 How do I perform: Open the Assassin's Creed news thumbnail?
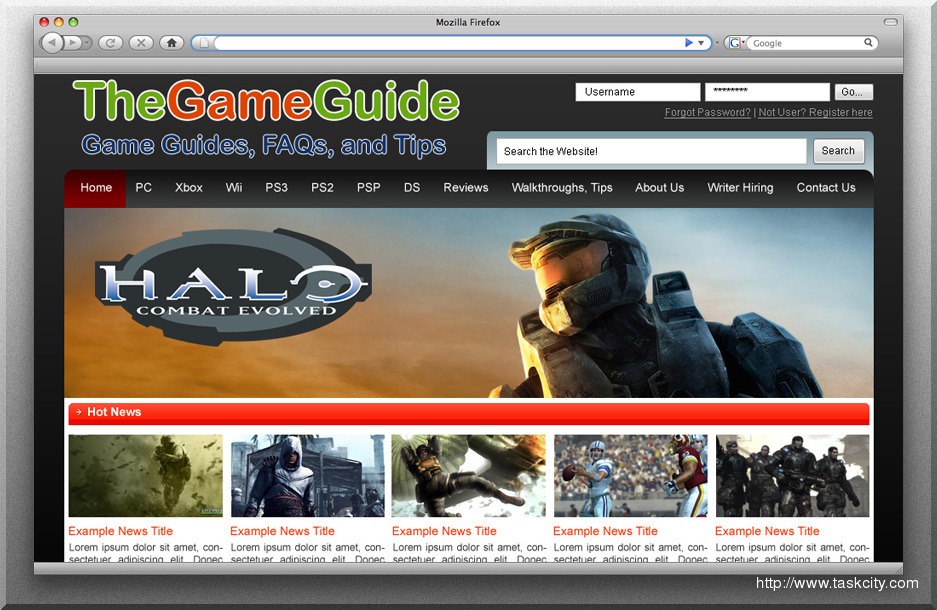[307, 475]
